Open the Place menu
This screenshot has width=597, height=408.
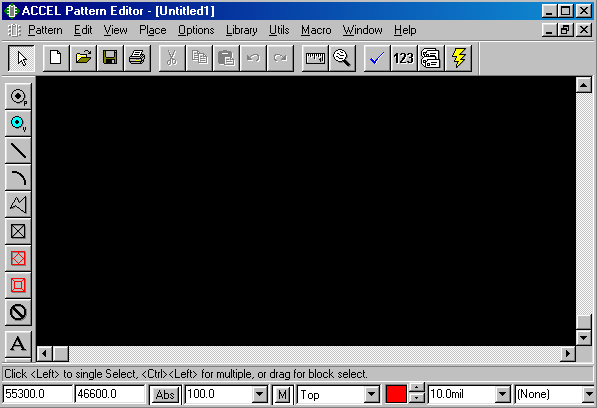tap(153, 30)
